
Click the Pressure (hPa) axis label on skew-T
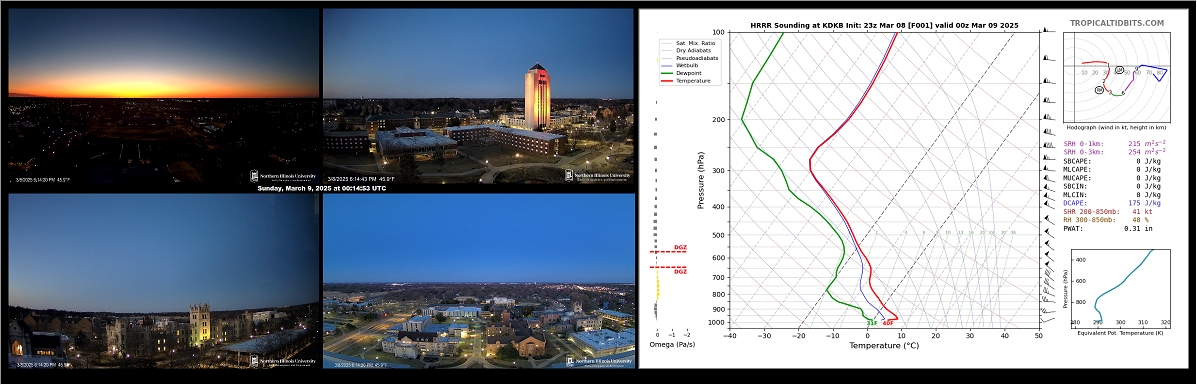coord(700,180)
